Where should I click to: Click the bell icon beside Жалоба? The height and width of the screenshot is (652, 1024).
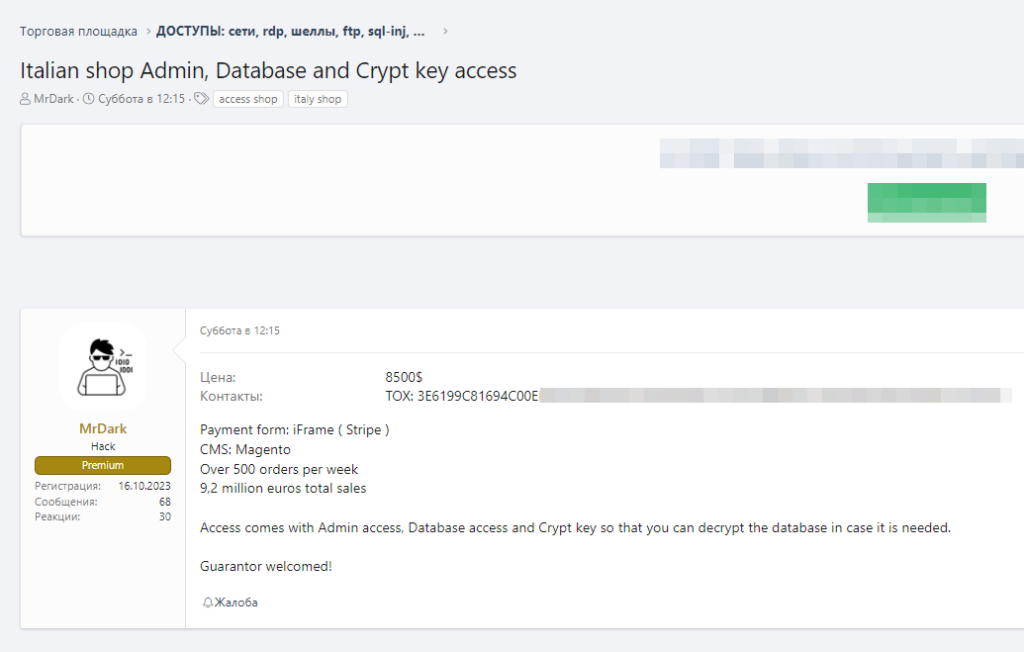coord(208,603)
